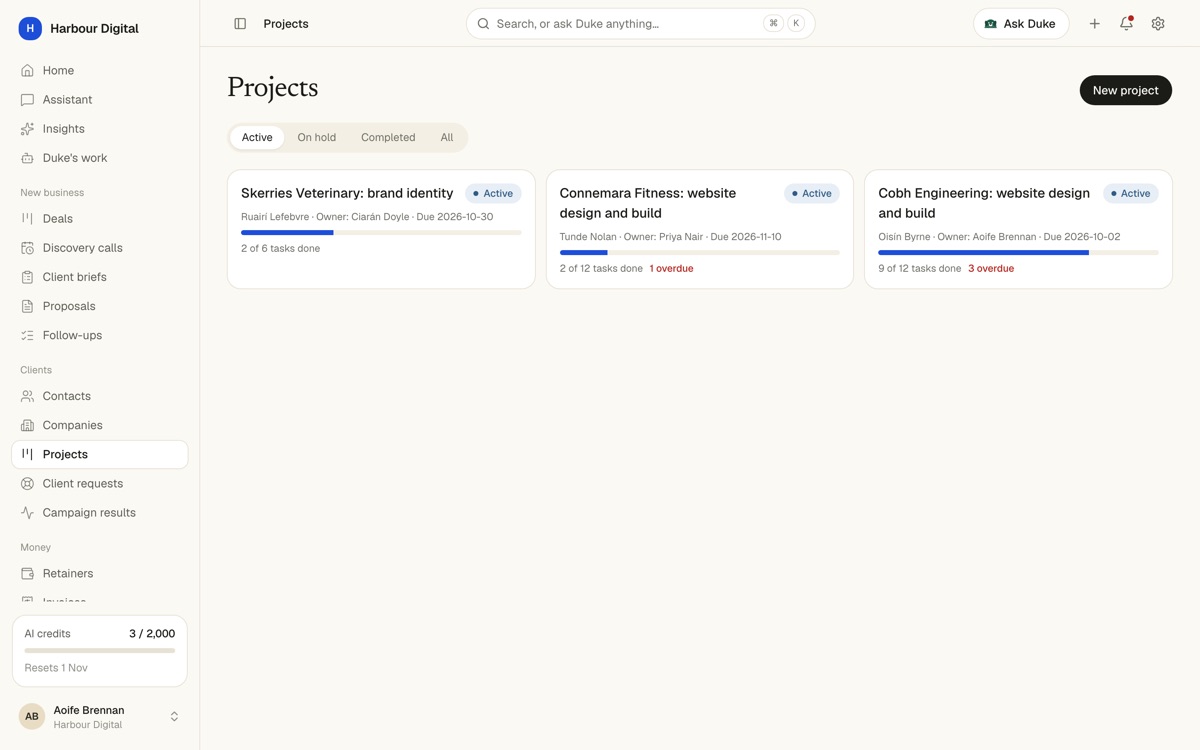Click the Projects icon in the sidebar
The width and height of the screenshot is (1200, 750).
tap(27, 454)
